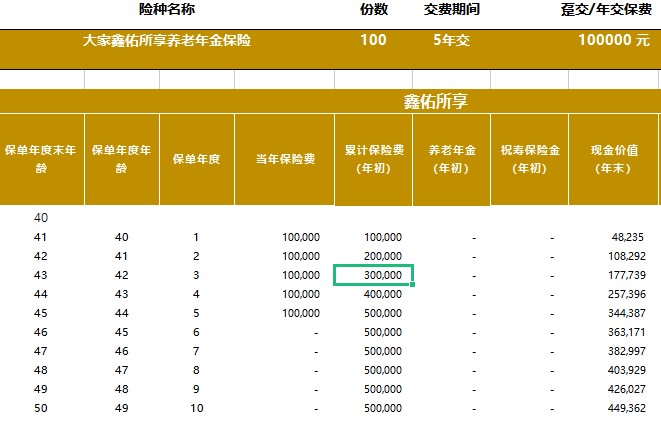
Task: Click the 趸交/年交保费 header label
Action: click(x=606, y=9)
